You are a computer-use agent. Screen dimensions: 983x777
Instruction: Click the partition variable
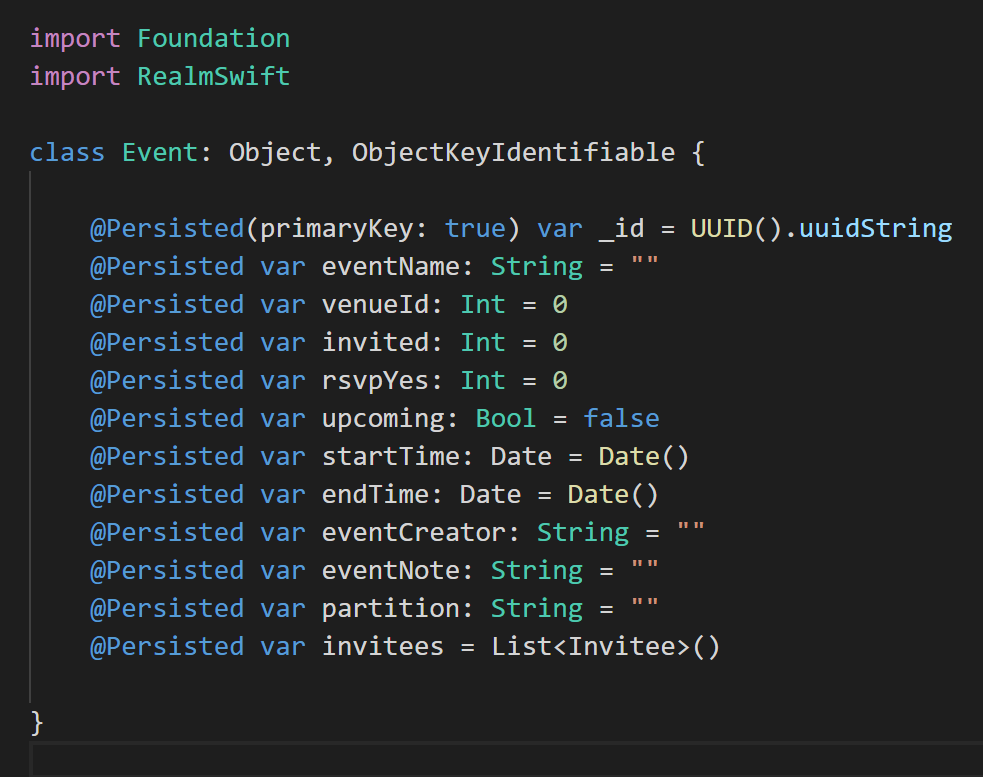click(397, 609)
